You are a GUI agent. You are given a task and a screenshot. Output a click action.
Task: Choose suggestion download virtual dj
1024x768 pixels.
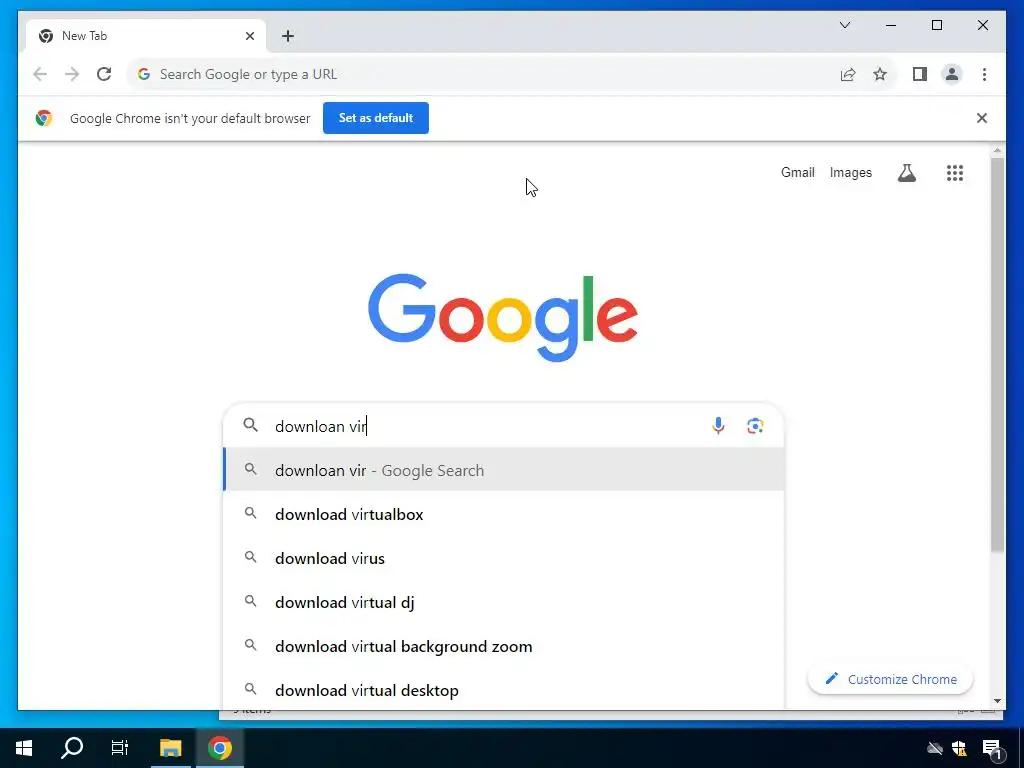(x=504, y=602)
